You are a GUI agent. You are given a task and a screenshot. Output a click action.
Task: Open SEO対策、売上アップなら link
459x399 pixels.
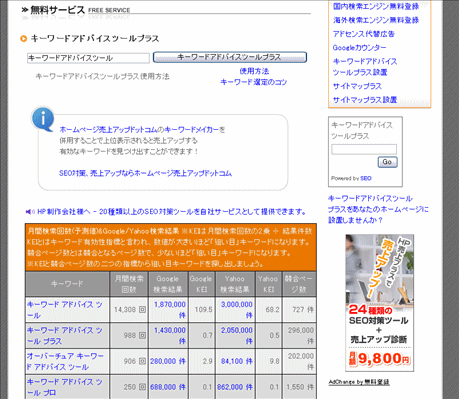click(145, 173)
